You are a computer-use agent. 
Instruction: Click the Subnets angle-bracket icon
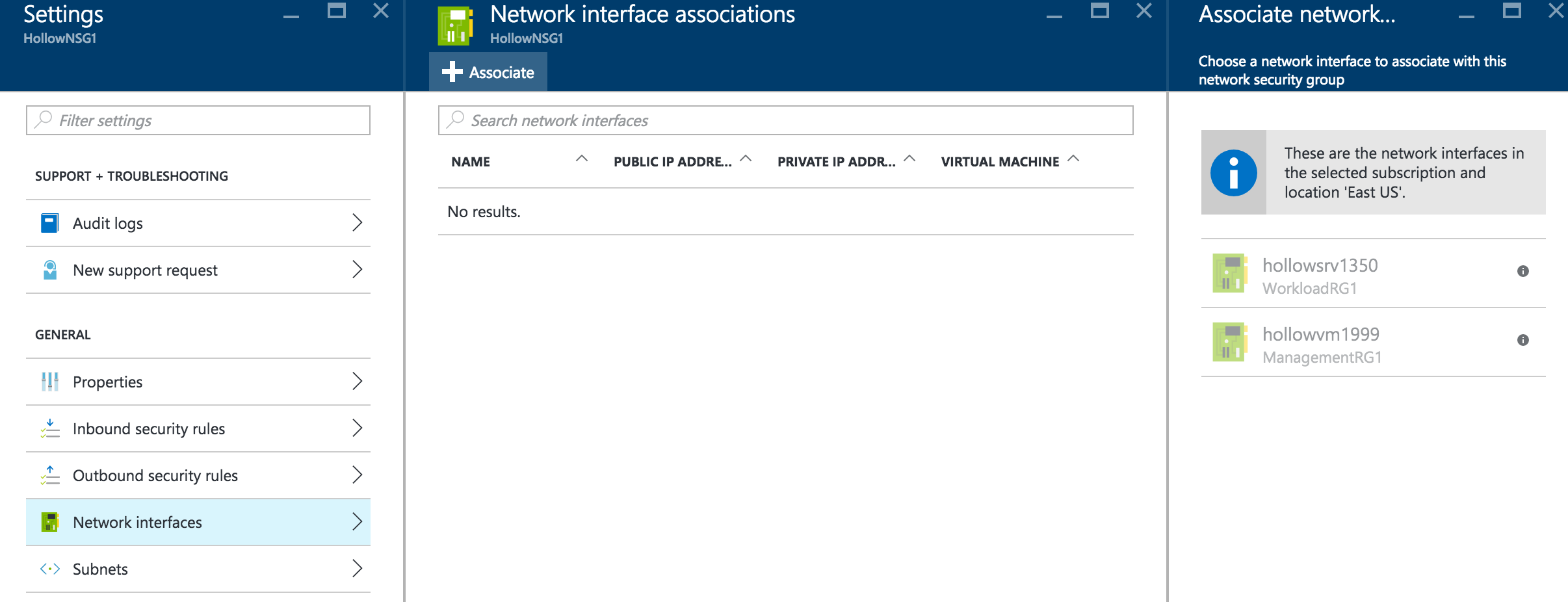pos(49,569)
